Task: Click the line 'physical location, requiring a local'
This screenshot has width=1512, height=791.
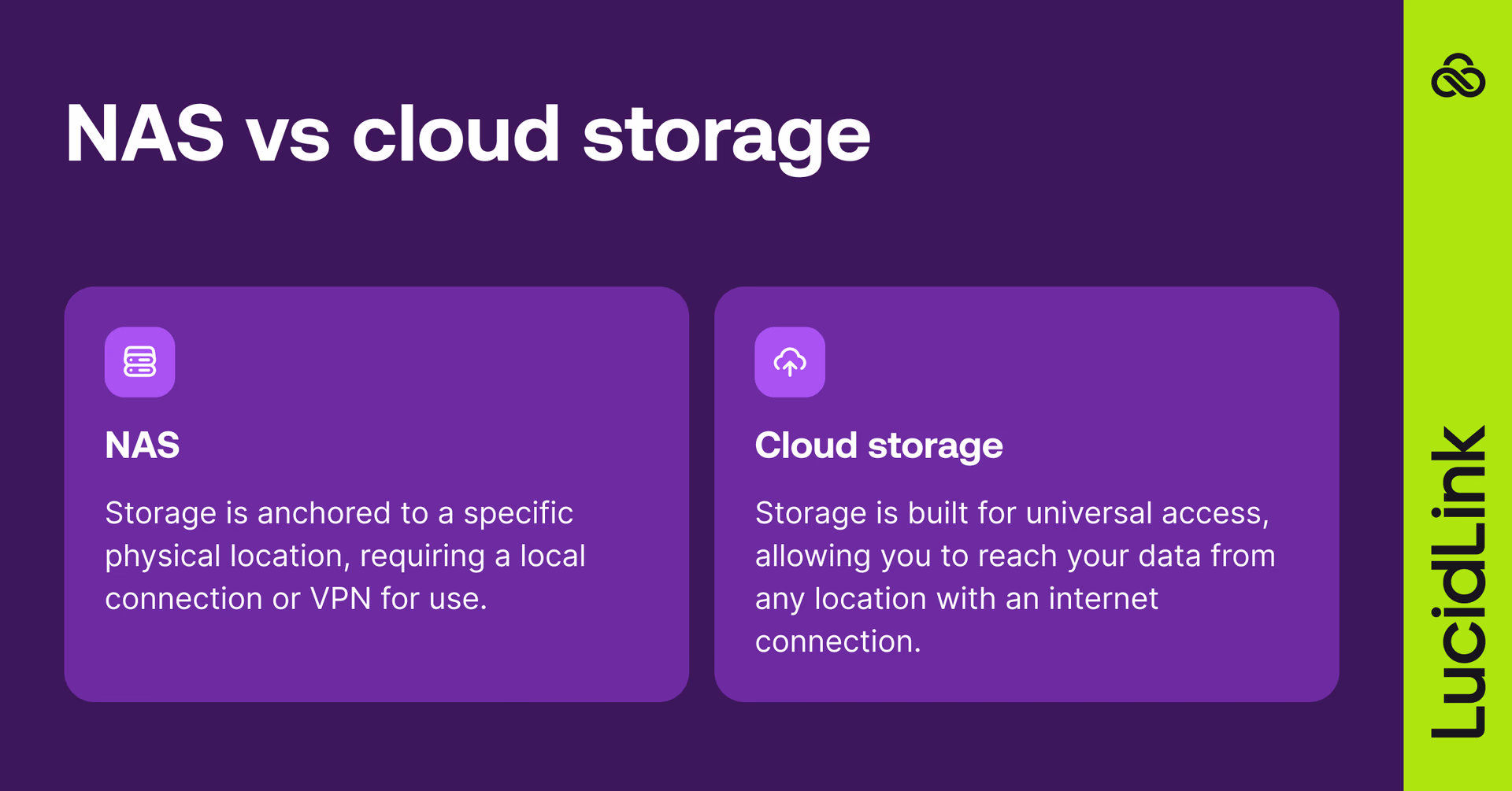Action: [x=346, y=556]
